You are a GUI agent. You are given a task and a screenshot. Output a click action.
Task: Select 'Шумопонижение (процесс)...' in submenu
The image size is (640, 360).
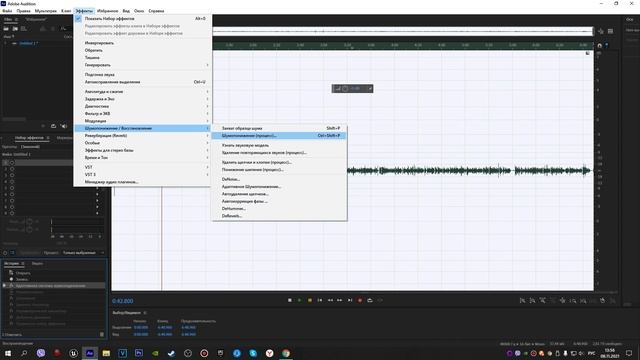click(279, 136)
